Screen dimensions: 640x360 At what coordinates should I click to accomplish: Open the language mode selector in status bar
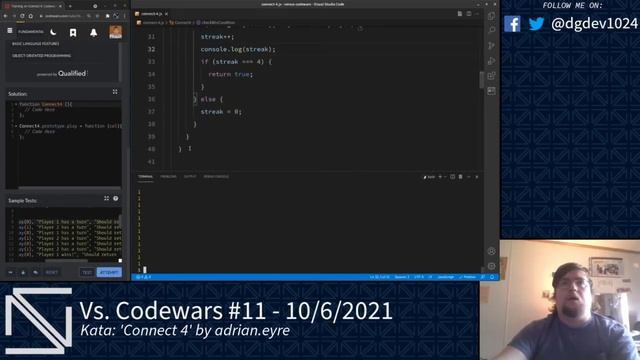pyautogui.click(x=446, y=277)
